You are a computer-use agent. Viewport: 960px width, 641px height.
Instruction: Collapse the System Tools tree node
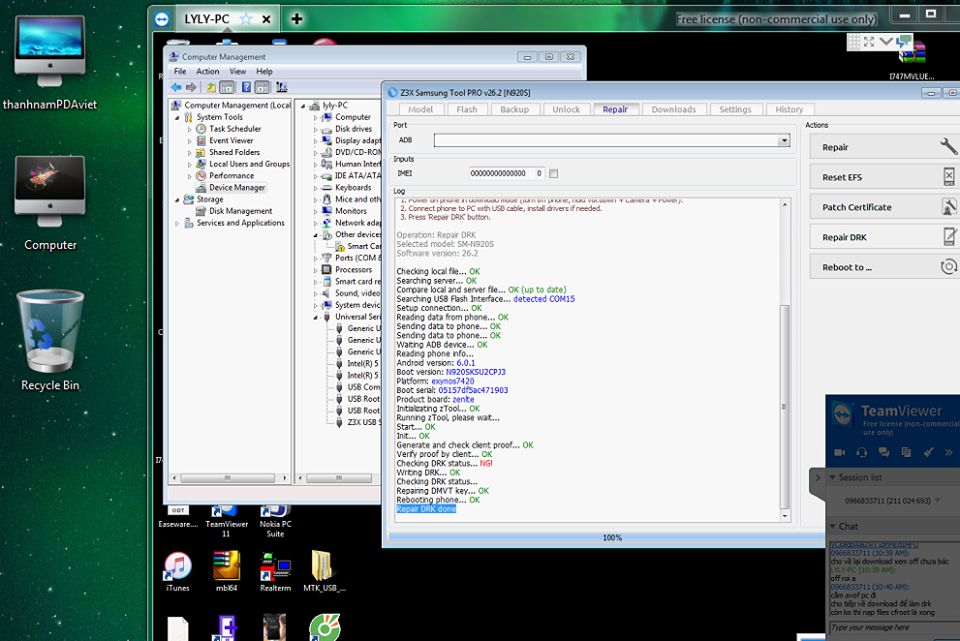pyautogui.click(x=178, y=118)
